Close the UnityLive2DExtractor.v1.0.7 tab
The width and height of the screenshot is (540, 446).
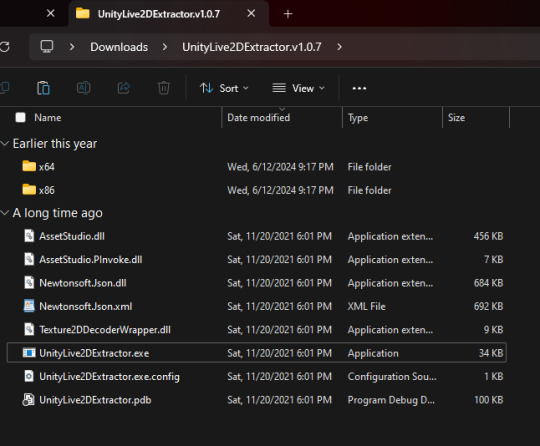click(251, 13)
